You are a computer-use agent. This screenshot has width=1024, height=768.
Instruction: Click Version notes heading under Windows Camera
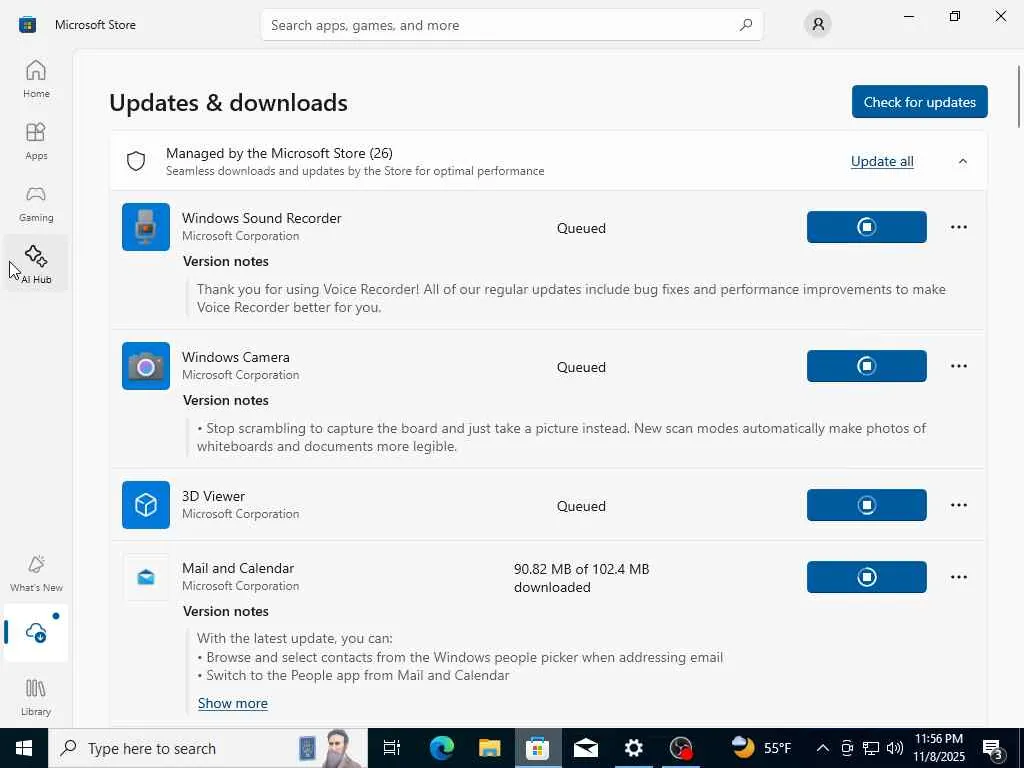pos(226,400)
